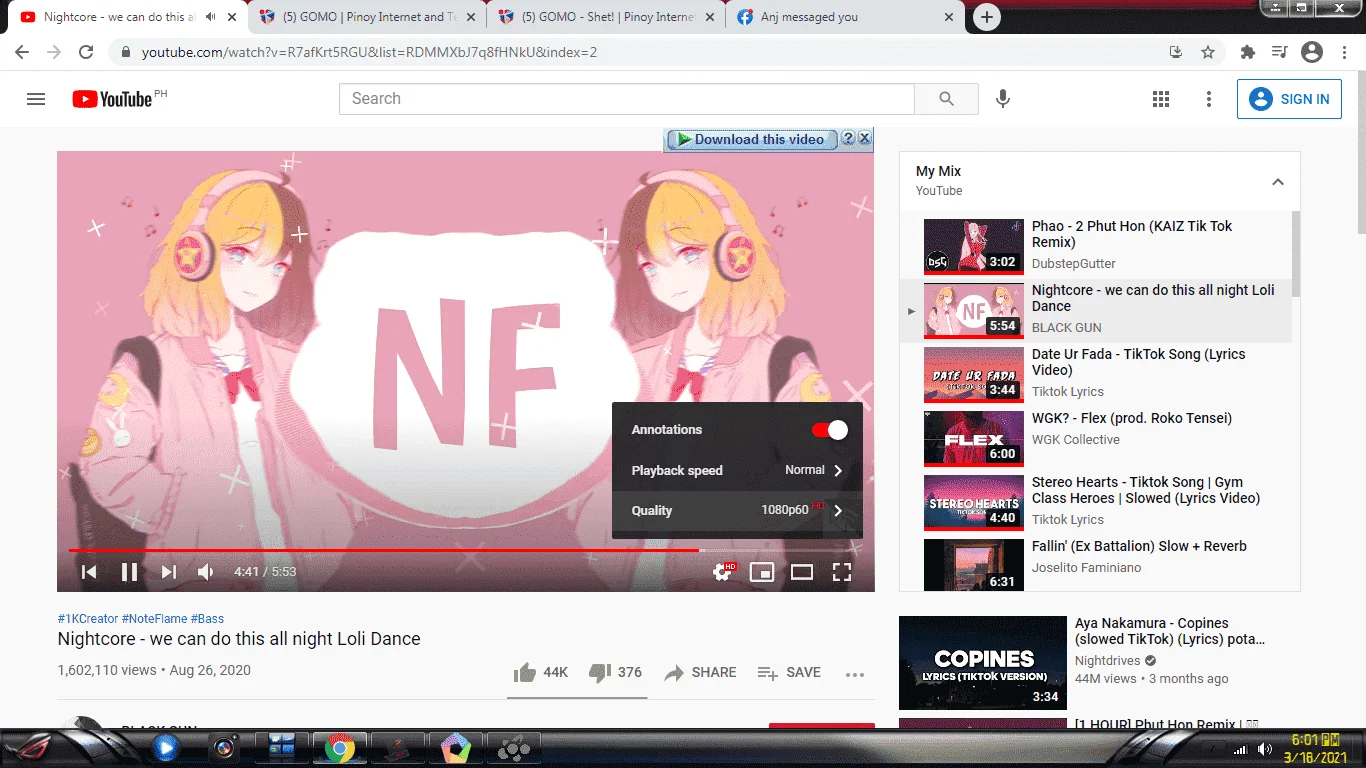Screen dimensions: 1366x768
Task: Toggle the Annotations switch off
Action: pos(830,430)
